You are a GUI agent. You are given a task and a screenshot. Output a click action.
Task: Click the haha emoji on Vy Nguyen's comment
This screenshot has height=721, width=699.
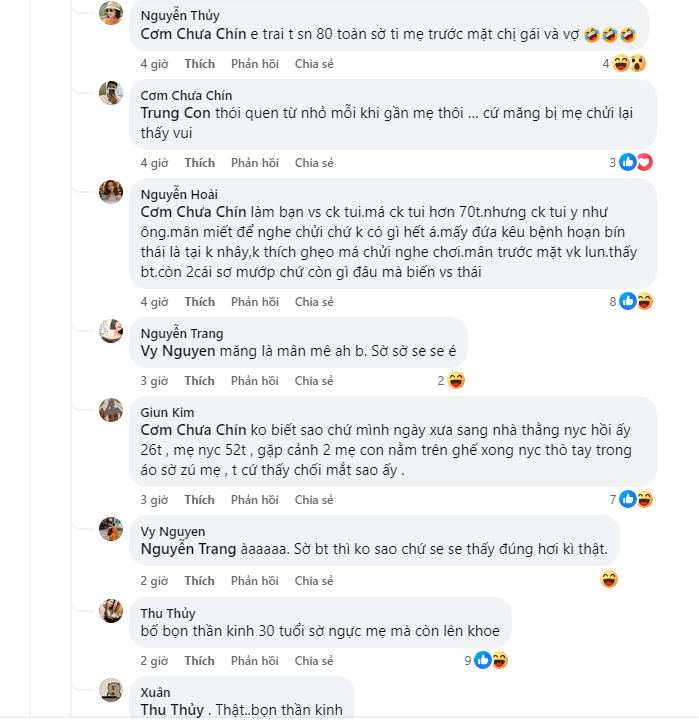coord(609,580)
